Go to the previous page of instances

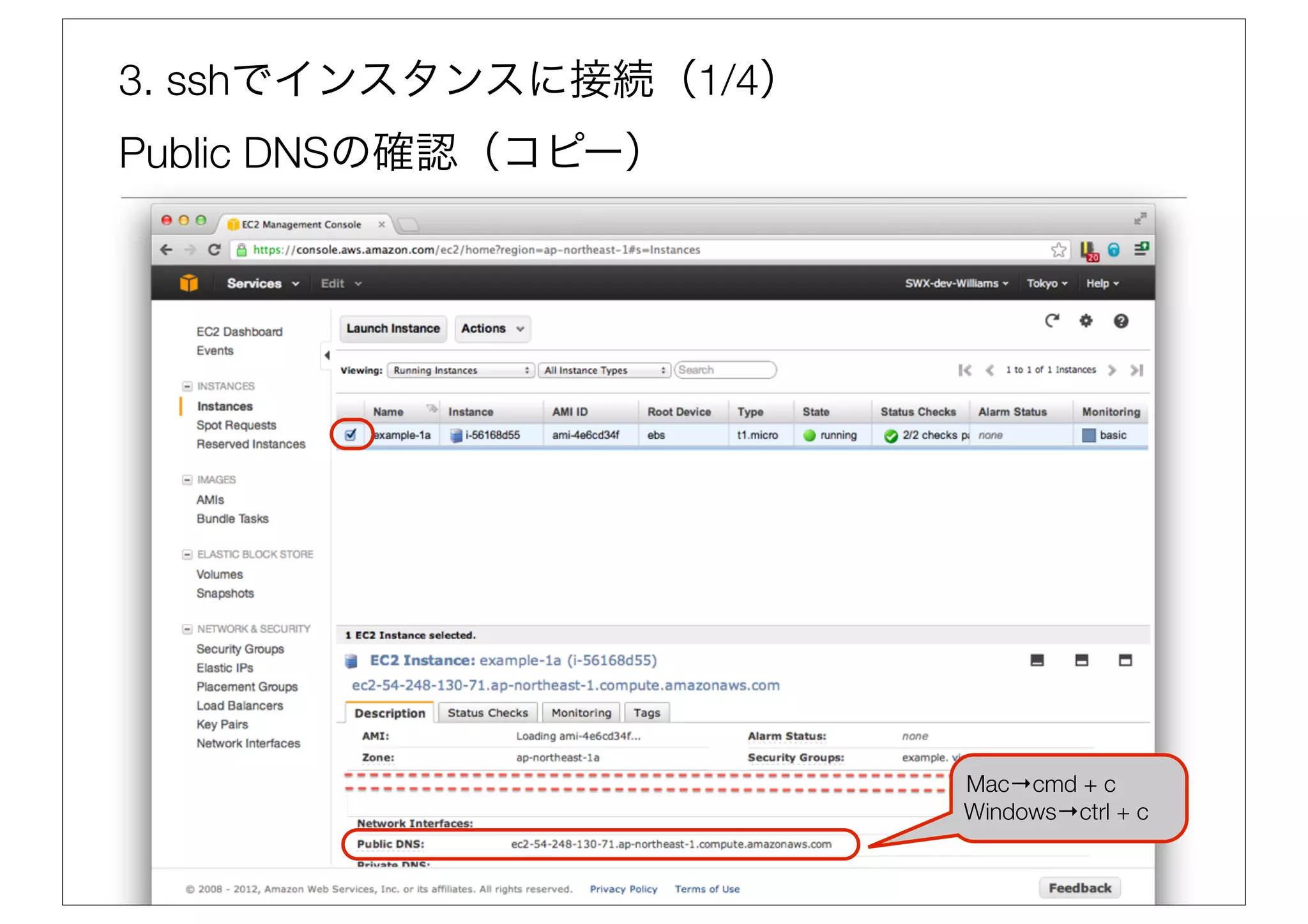989,370
